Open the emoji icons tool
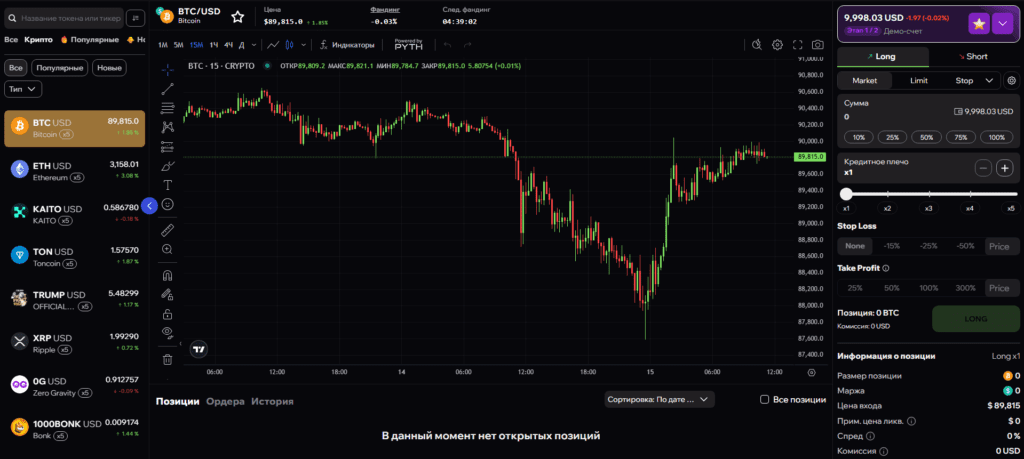This screenshot has height=459, width=1024. click(168, 204)
